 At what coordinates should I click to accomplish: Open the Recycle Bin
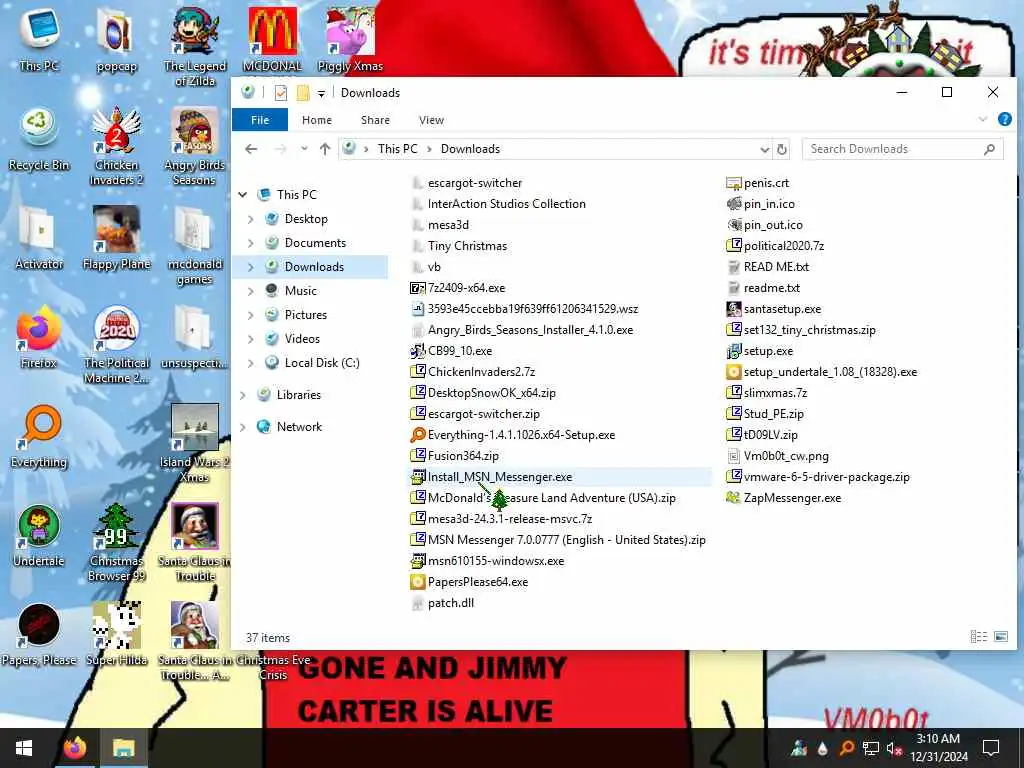coord(39,138)
